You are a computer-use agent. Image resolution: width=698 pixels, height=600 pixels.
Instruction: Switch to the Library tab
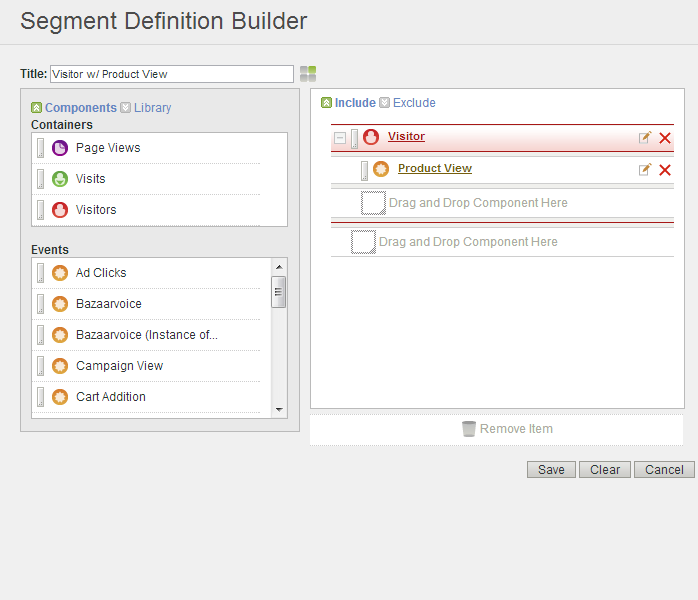tap(152, 108)
